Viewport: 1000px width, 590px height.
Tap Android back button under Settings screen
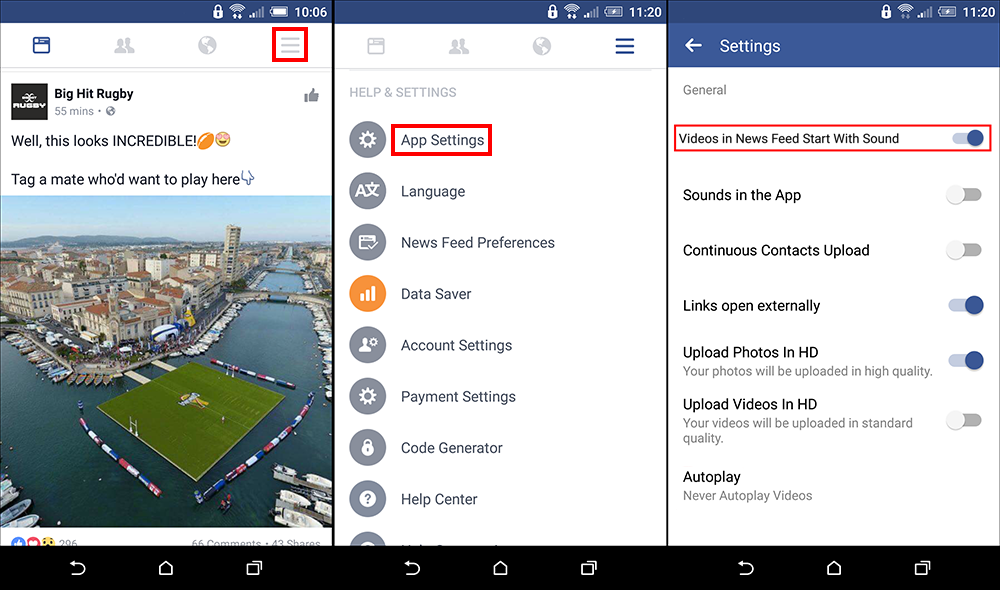tap(746, 568)
